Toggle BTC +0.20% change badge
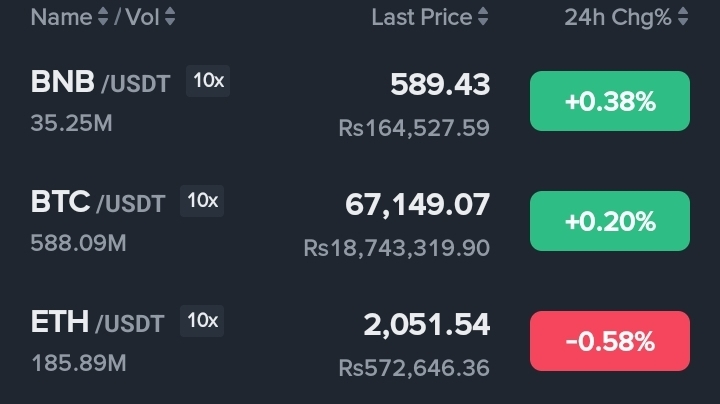This screenshot has width=720, height=404. [610, 221]
